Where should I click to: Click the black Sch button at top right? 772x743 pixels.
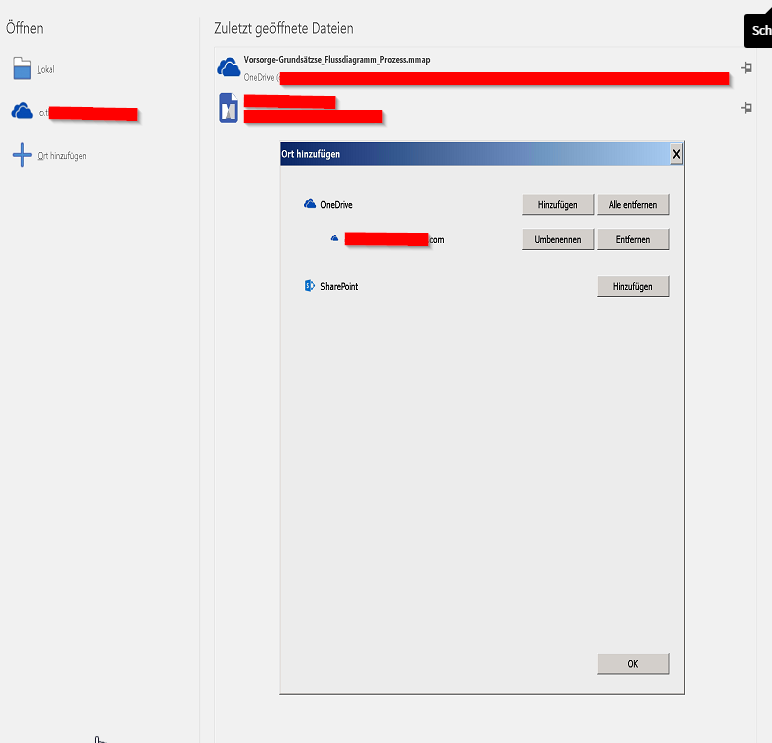[759, 30]
